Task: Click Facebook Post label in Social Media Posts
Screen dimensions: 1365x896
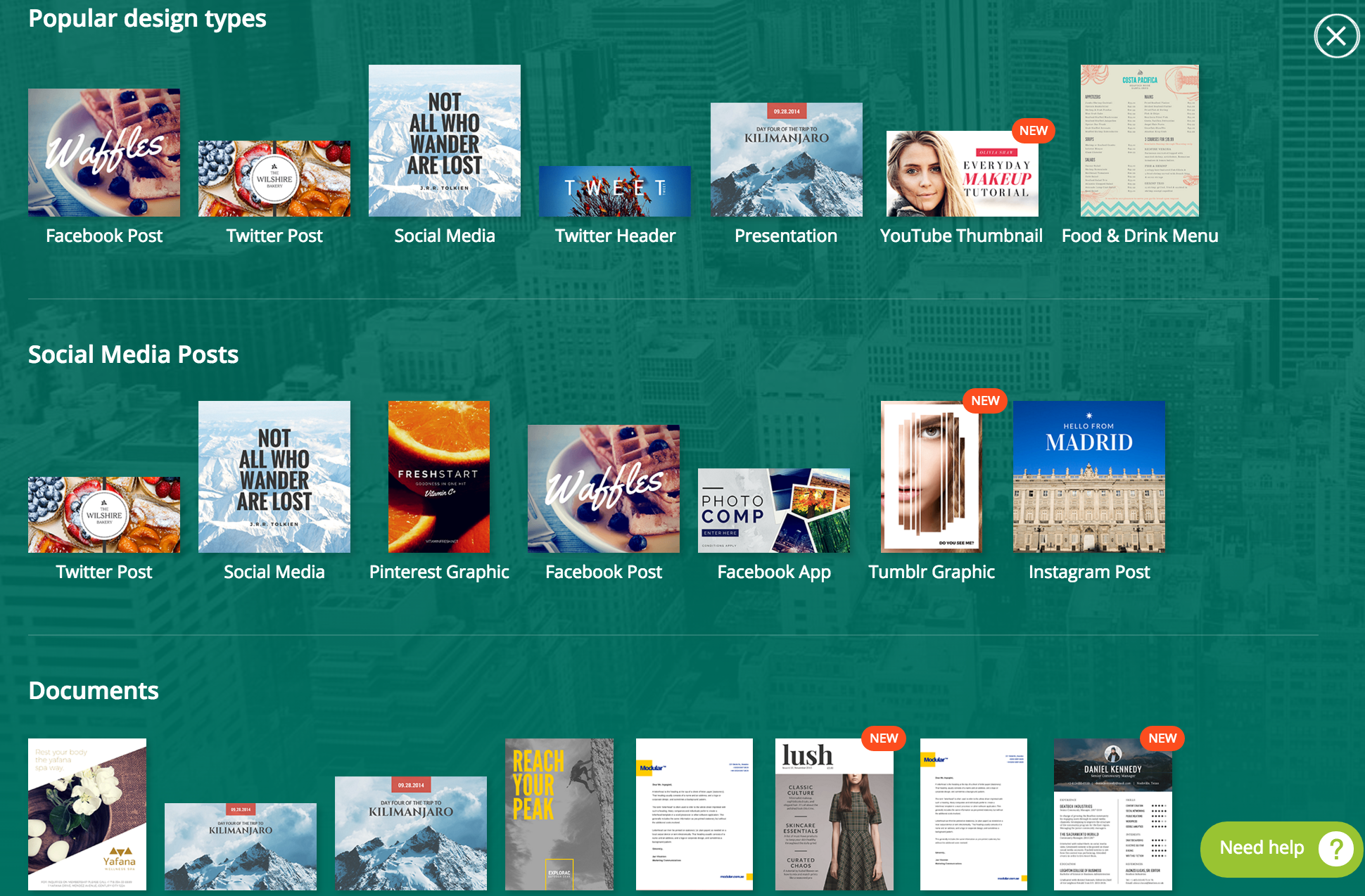Action: 604,572
